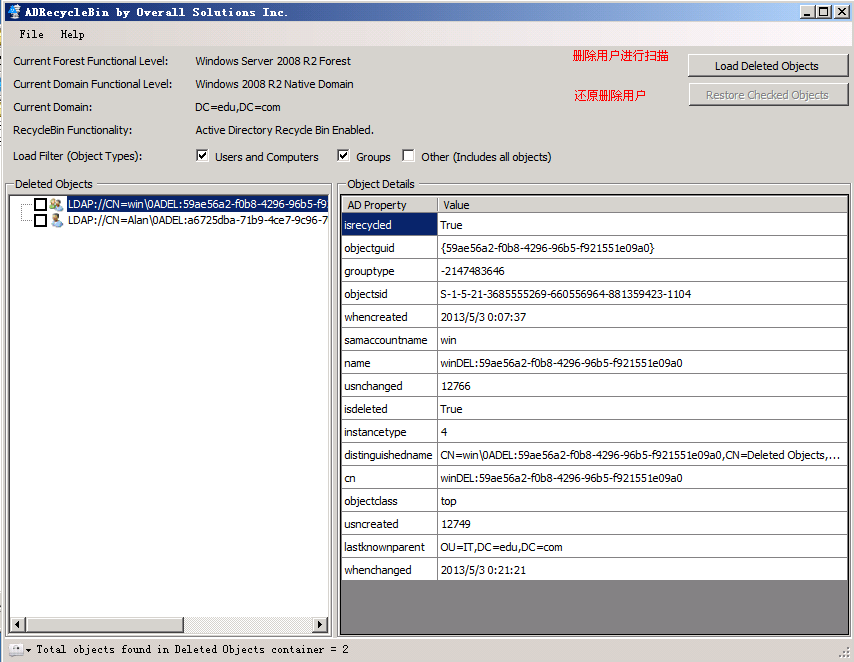Click the horizontal scrollbar thumb in Deleted Objects
Screen dimensions: 854x662
point(105,624)
